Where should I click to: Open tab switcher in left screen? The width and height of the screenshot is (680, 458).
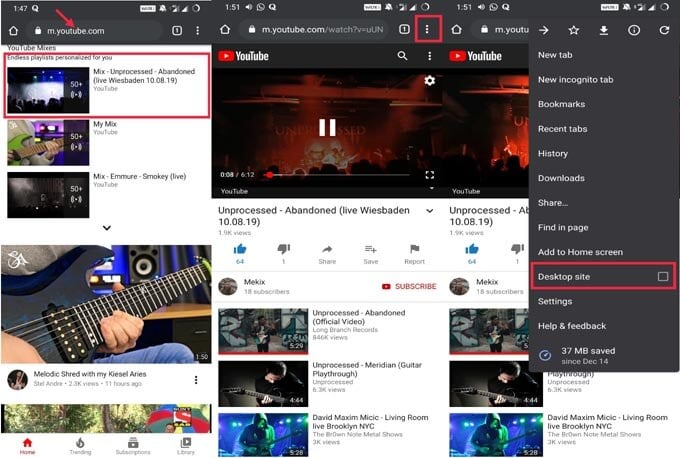[177, 30]
